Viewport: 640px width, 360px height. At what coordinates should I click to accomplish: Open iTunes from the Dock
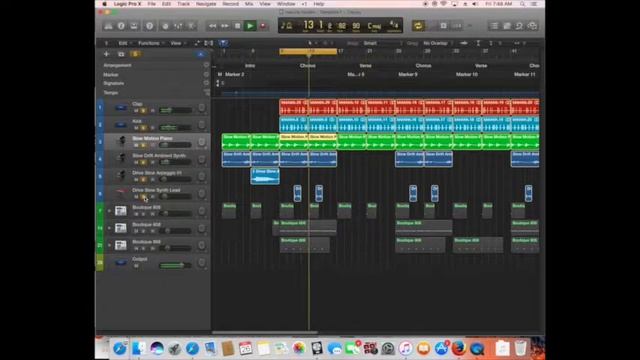(x=405, y=349)
